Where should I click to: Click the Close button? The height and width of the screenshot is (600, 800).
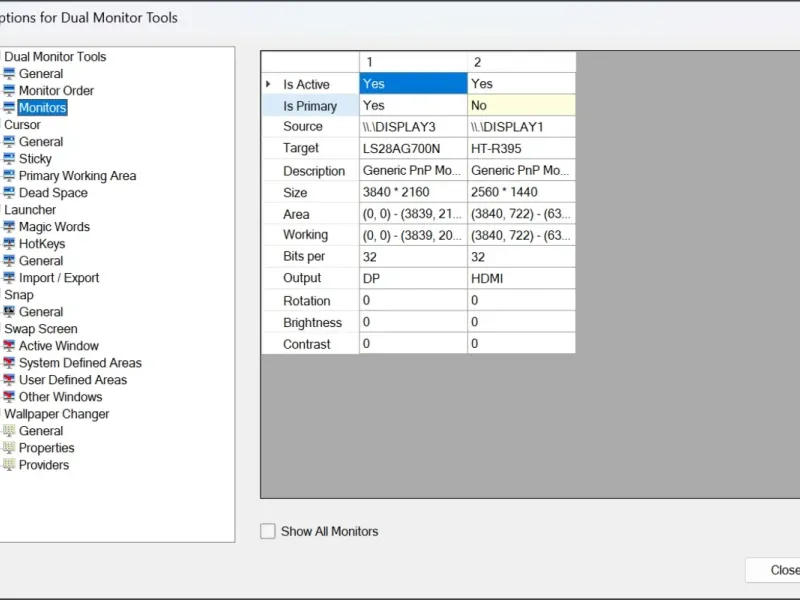point(774,570)
